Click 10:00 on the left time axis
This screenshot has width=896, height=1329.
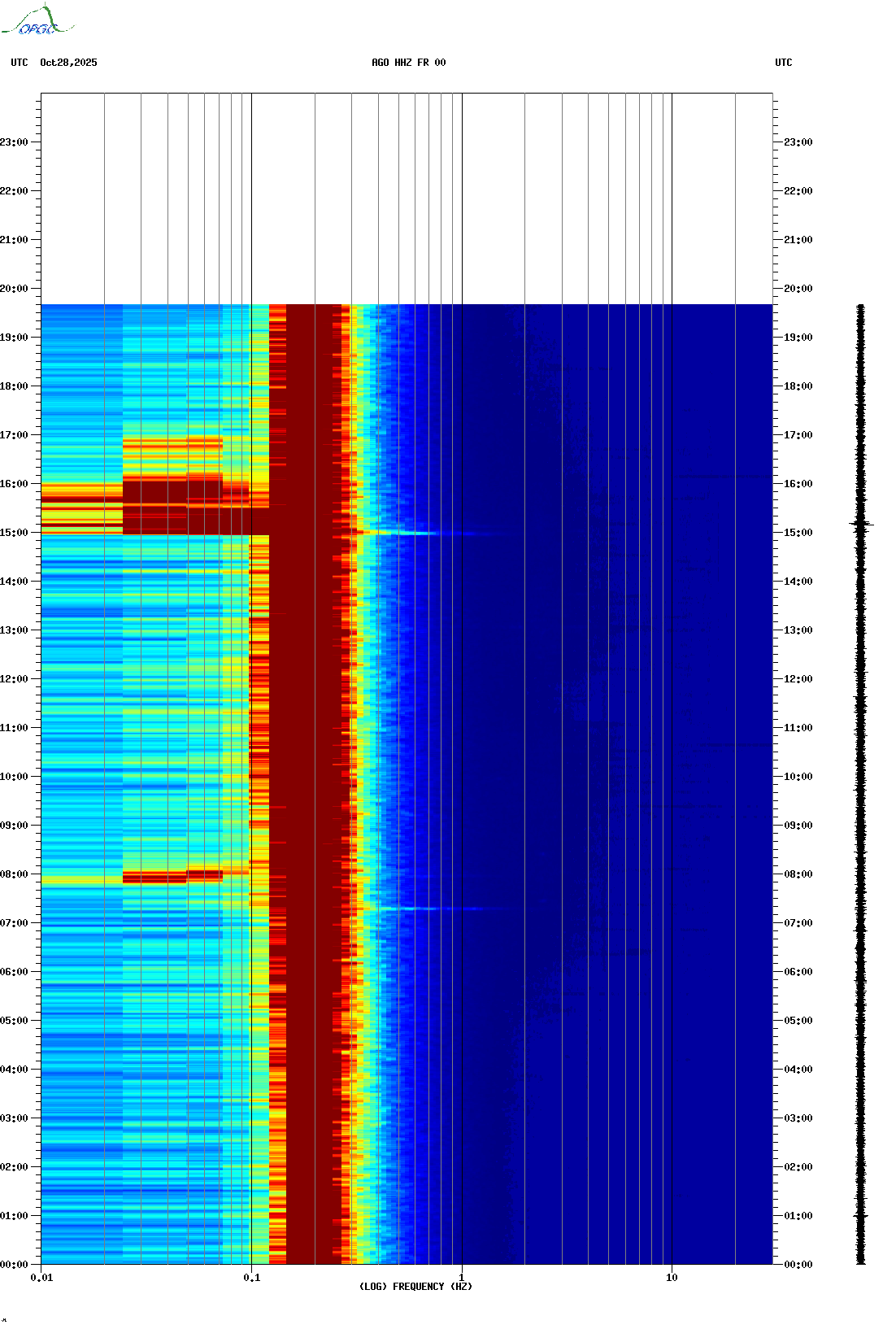pos(14,777)
